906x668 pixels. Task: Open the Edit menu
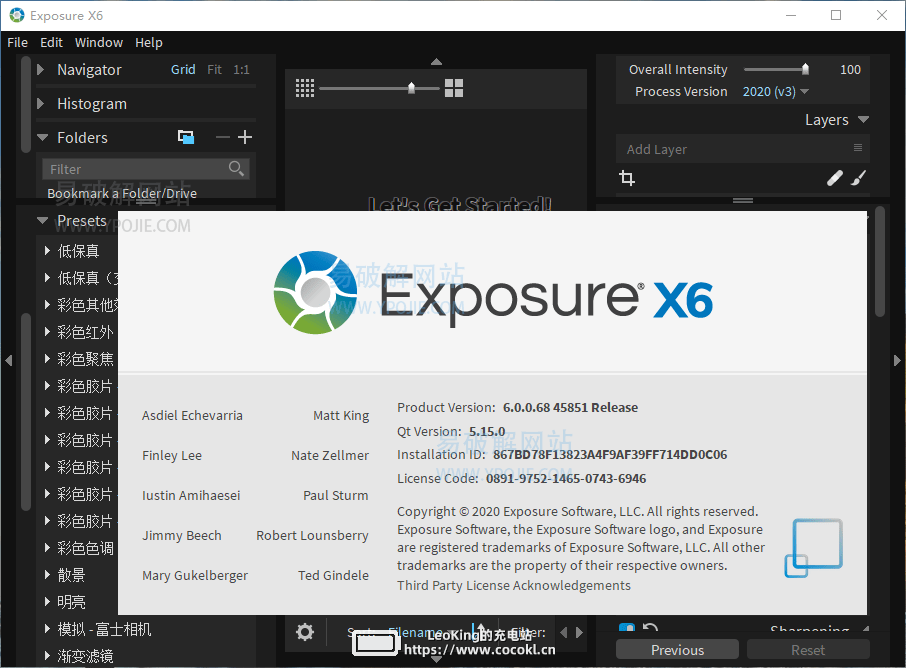51,43
